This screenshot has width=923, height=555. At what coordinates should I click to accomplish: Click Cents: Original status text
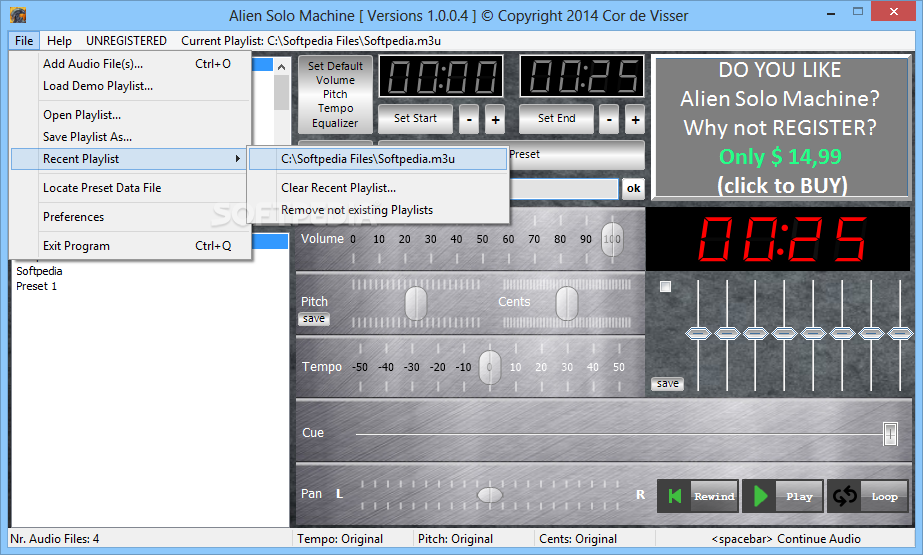click(578, 539)
